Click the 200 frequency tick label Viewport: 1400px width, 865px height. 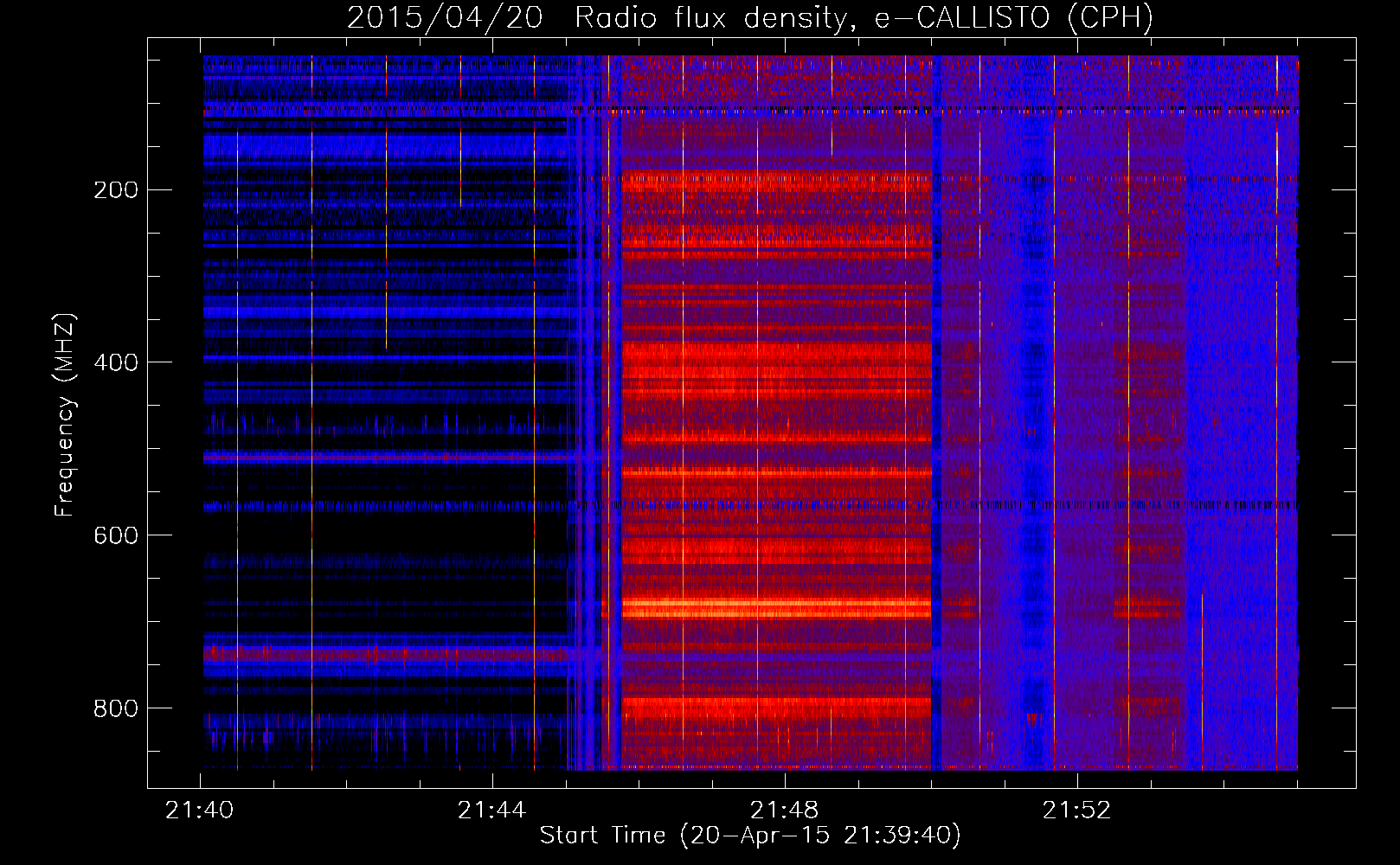[116, 189]
